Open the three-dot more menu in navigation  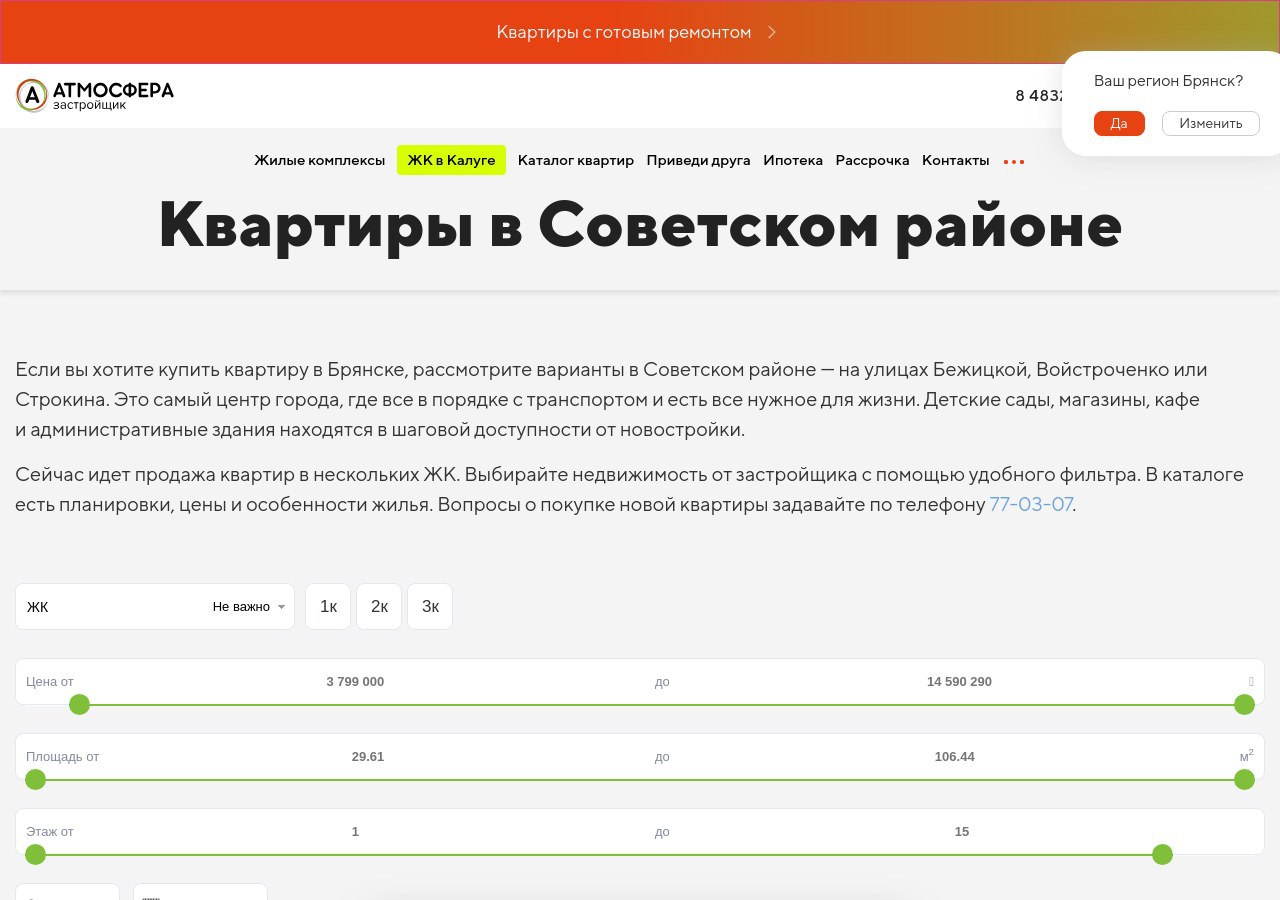click(1014, 161)
